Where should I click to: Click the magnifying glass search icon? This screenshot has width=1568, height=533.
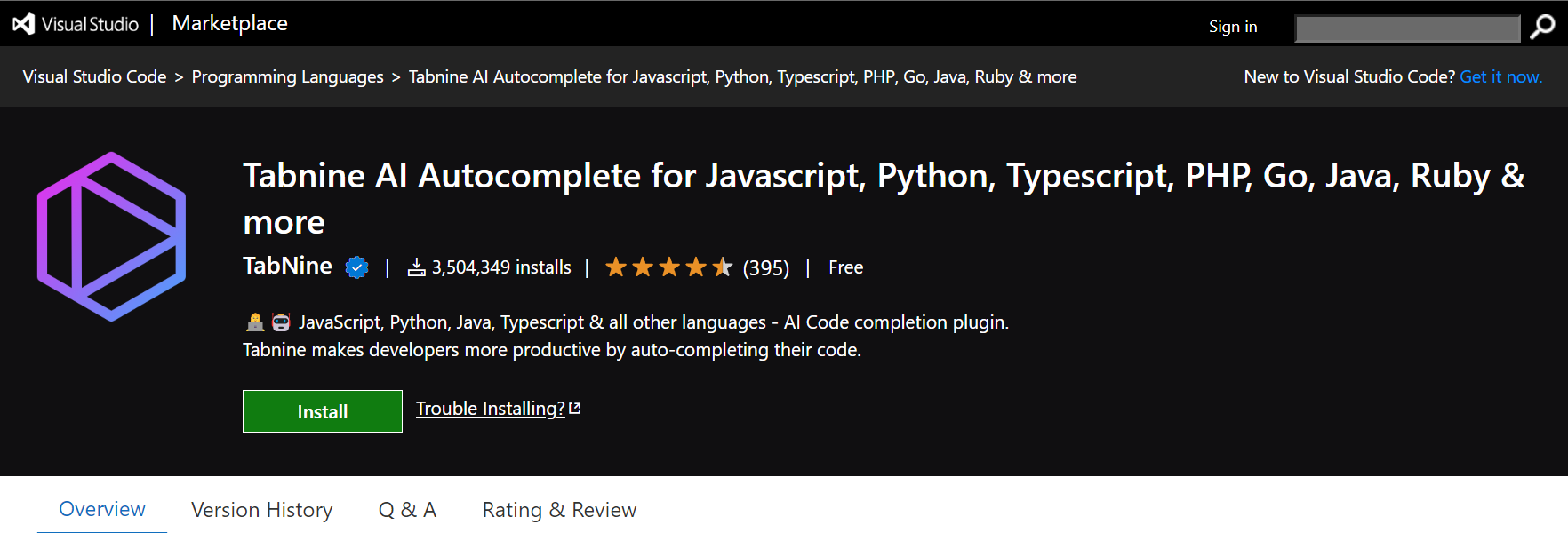(1542, 28)
